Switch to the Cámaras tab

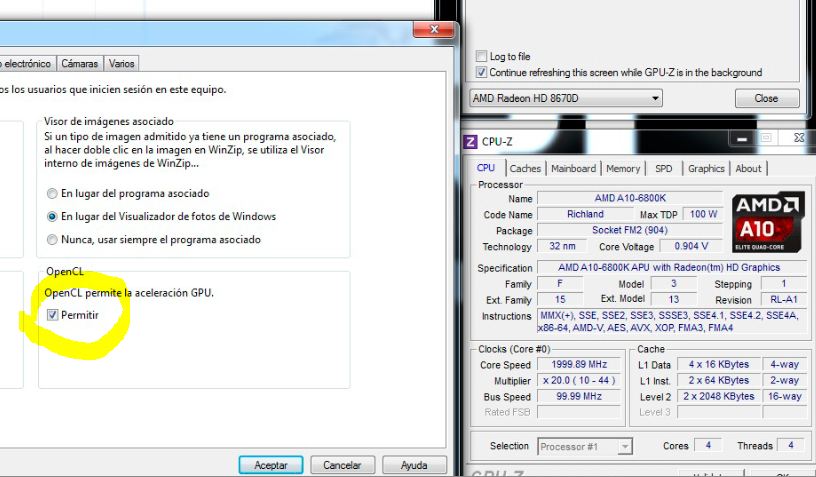[x=80, y=63]
